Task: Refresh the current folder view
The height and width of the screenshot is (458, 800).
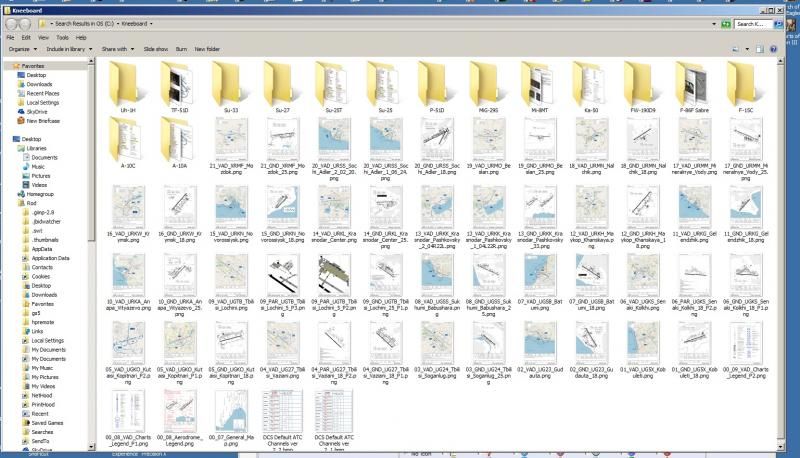Action: (726, 24)
